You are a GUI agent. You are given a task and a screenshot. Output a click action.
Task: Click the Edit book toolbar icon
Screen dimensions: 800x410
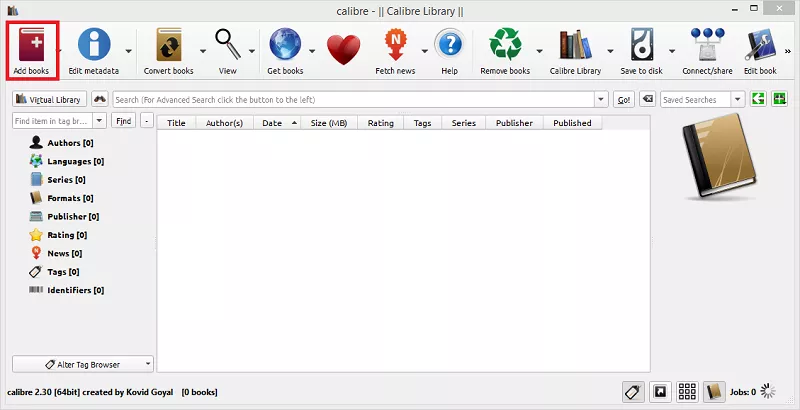pyautogui.click(x=760, y=45)
